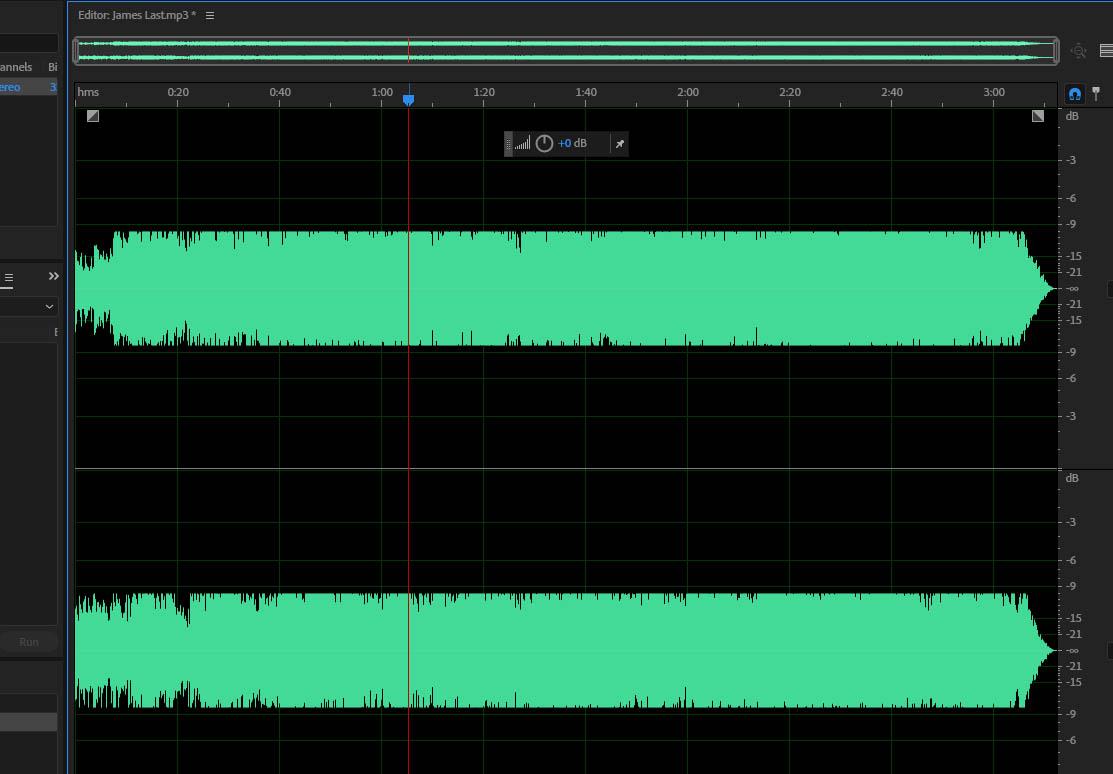
Task: Click the top channel dB scale label
Action: click(x=1072, y=116)
